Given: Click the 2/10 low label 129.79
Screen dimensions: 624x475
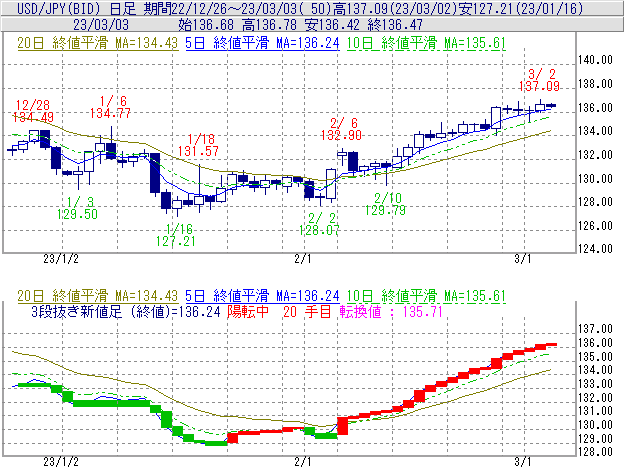Looking at the screenshot, I should click(x=386, y=210).
